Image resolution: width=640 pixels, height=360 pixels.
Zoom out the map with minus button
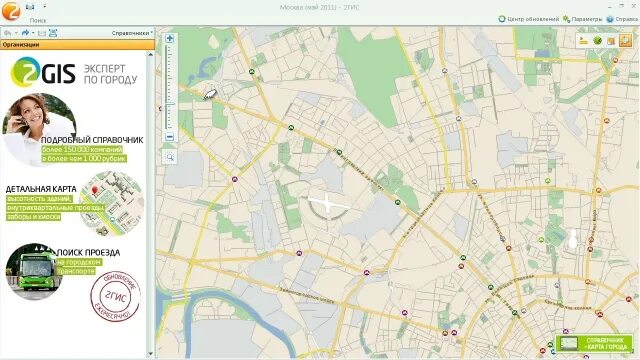[x=170, y=137]
